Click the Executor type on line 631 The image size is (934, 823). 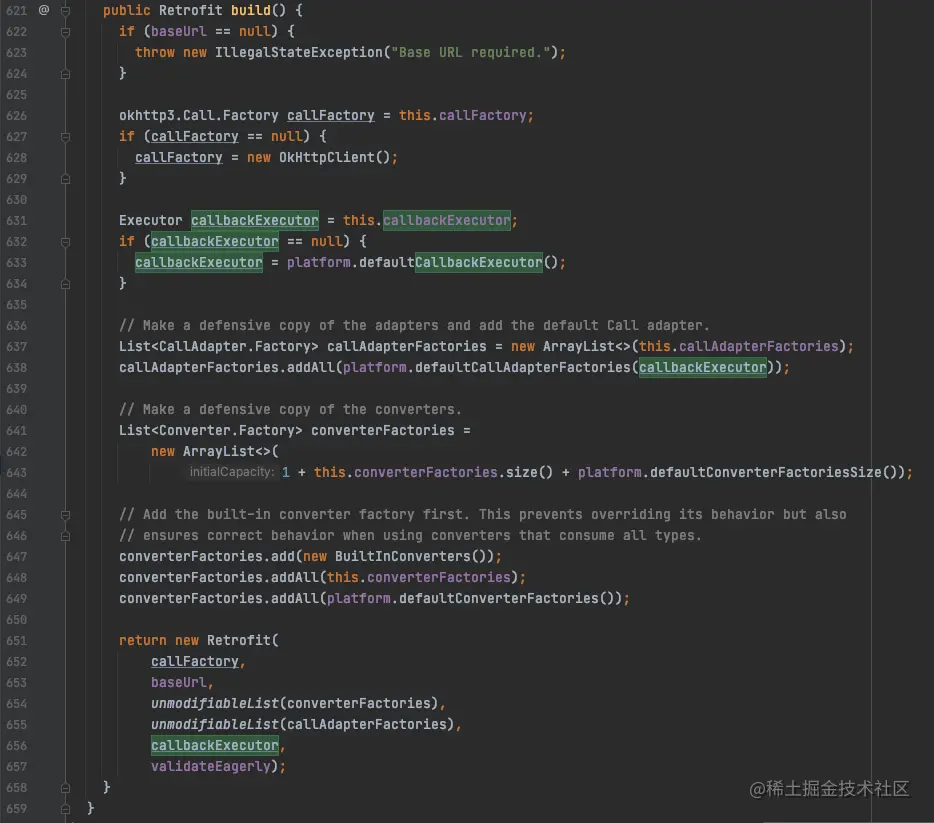click(x=151, y=220)
